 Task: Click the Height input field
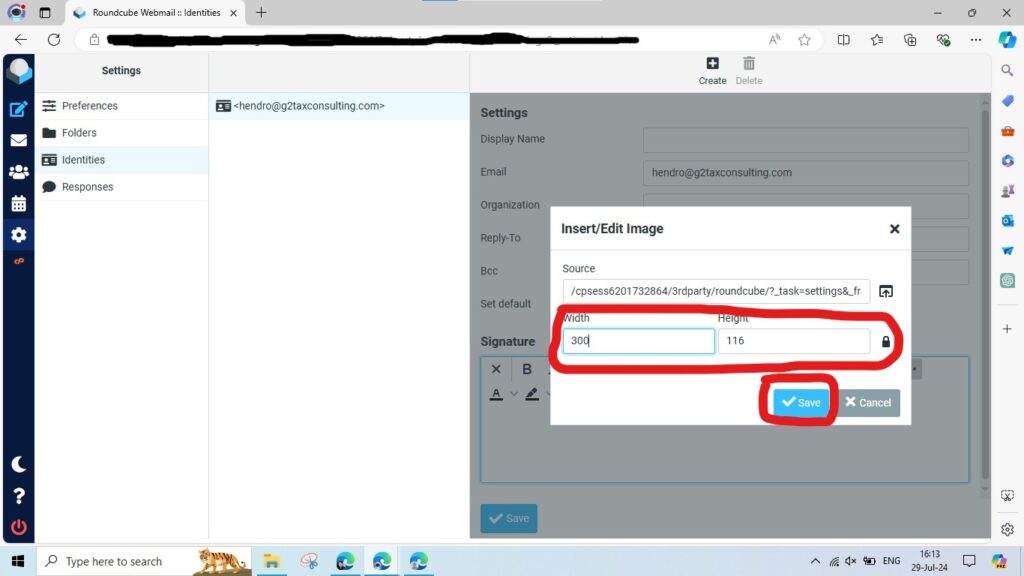click(x=793, y=341)
